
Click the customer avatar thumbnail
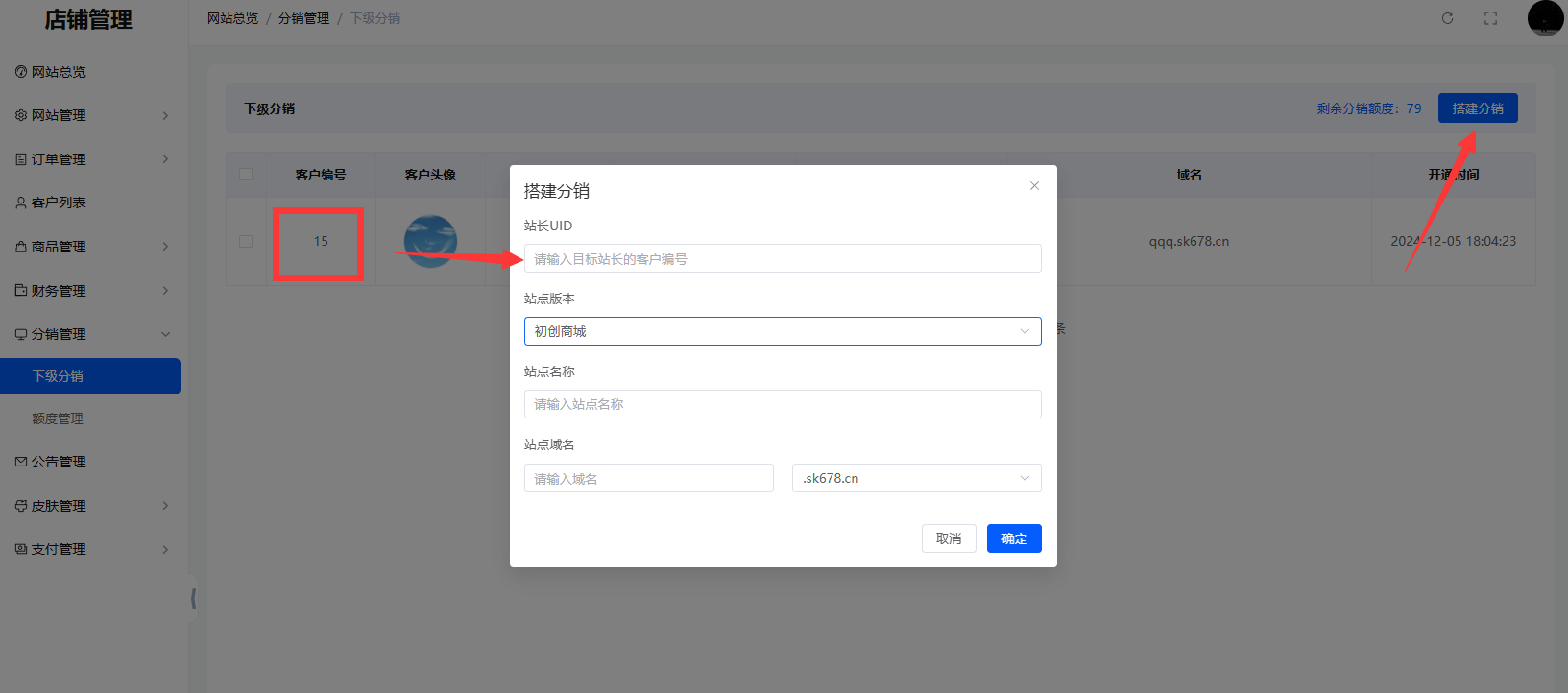[430, 241]
